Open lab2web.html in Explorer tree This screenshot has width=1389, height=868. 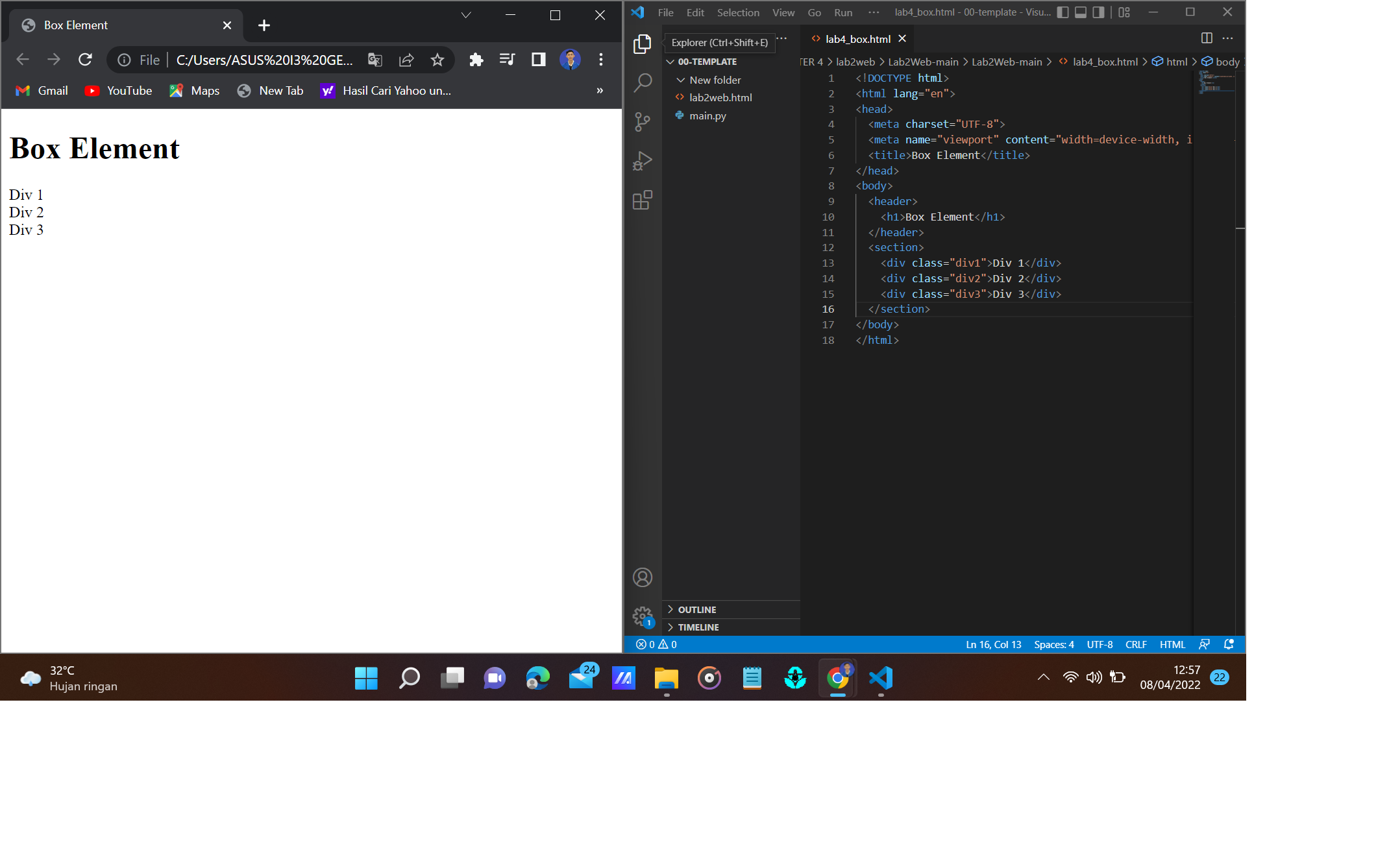coord(731,97)
